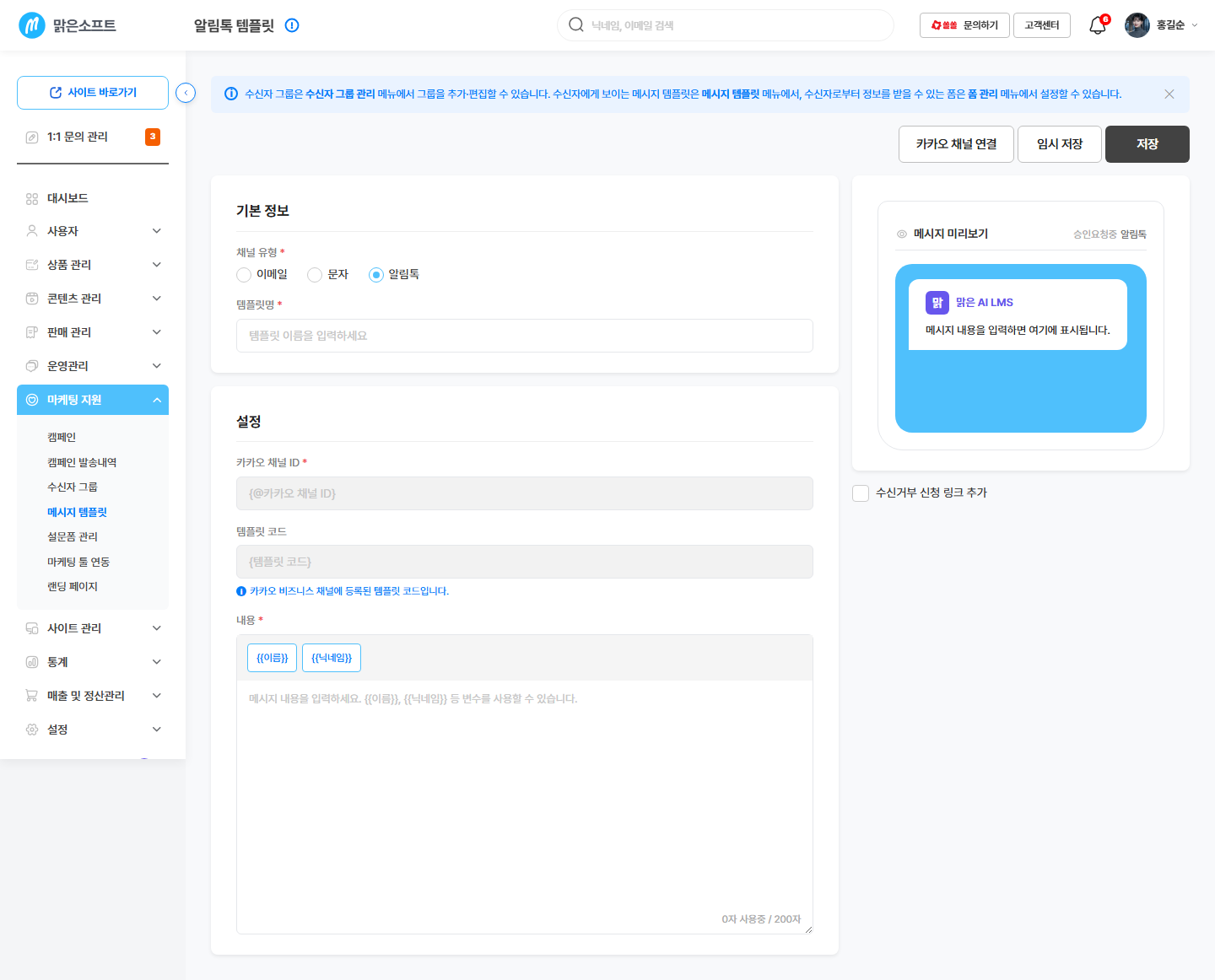Select the 문자 channel type radio
This screenshot has height=980, width=1215.
click(315, 275)
